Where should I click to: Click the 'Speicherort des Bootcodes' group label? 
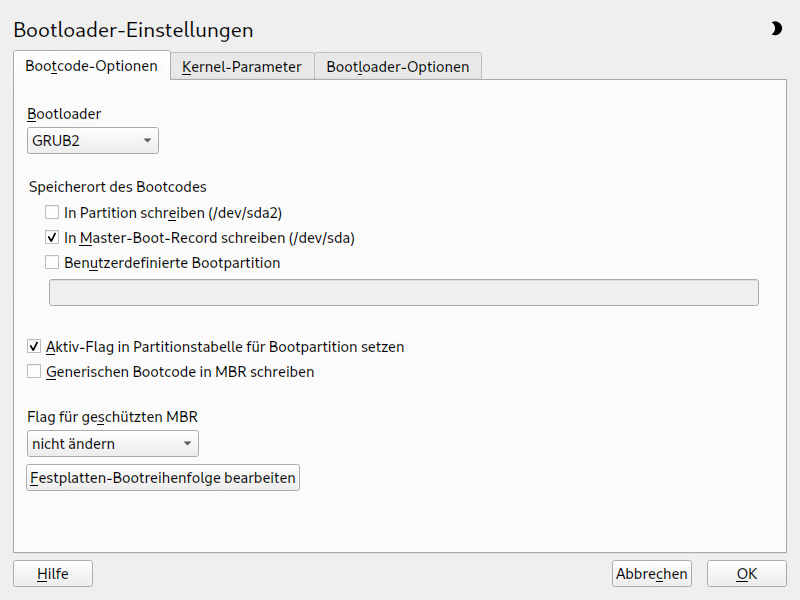point(118,186)
